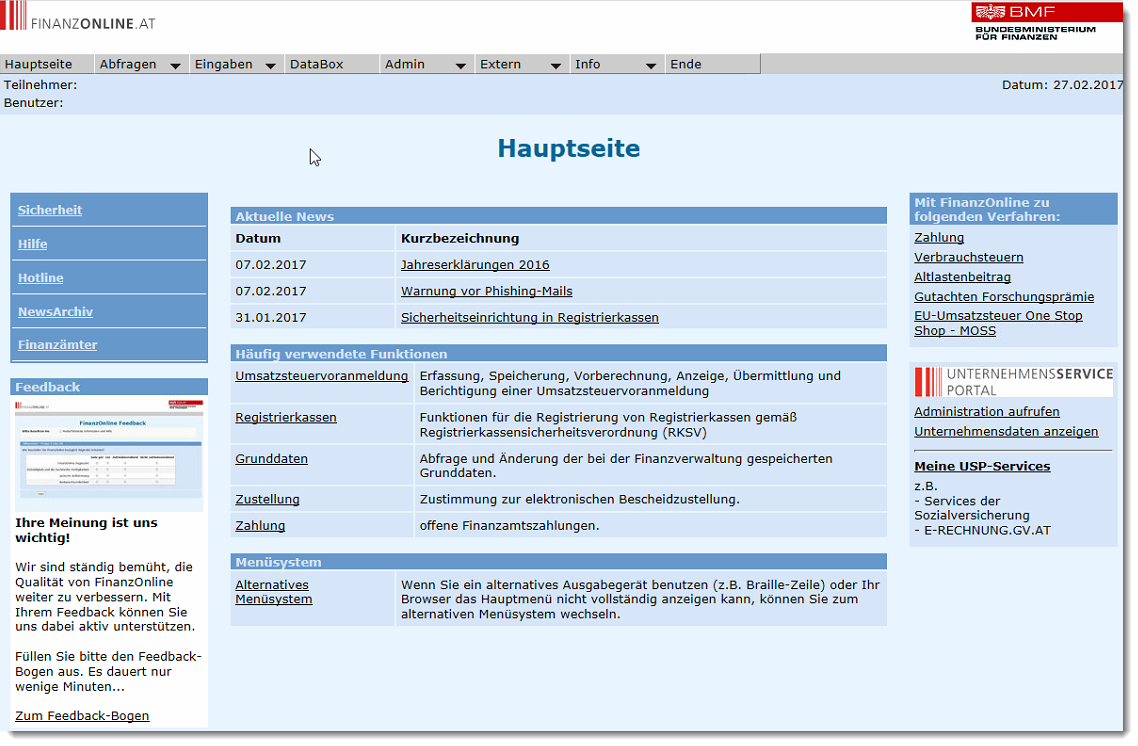Click the FinanzOnline.at logo

point(78,21)
